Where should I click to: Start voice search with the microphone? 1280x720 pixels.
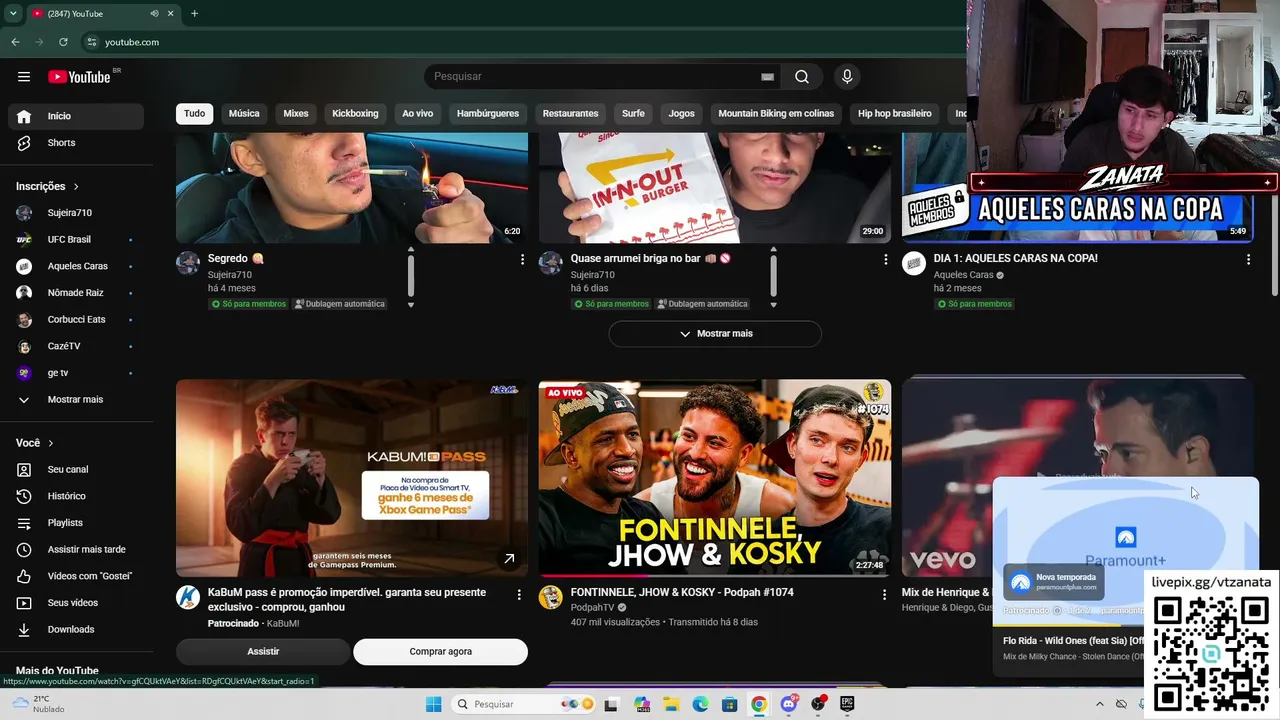click(847, 77)
